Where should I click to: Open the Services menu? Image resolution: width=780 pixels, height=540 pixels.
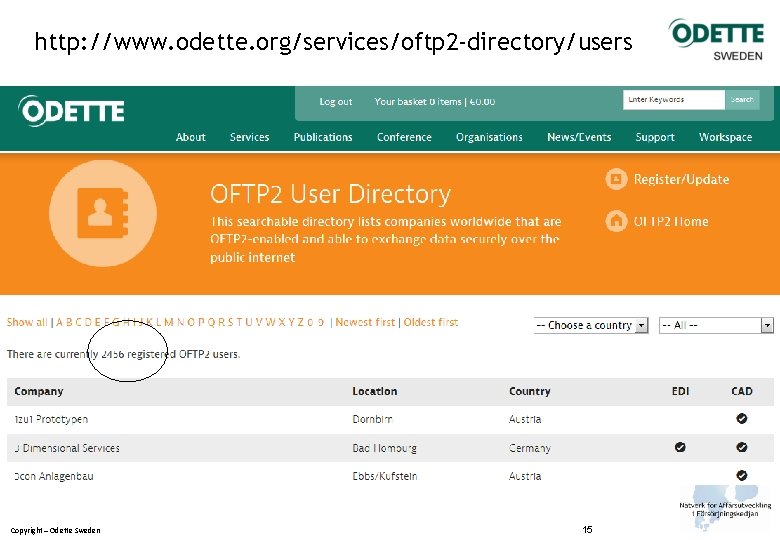coord(249,137)
